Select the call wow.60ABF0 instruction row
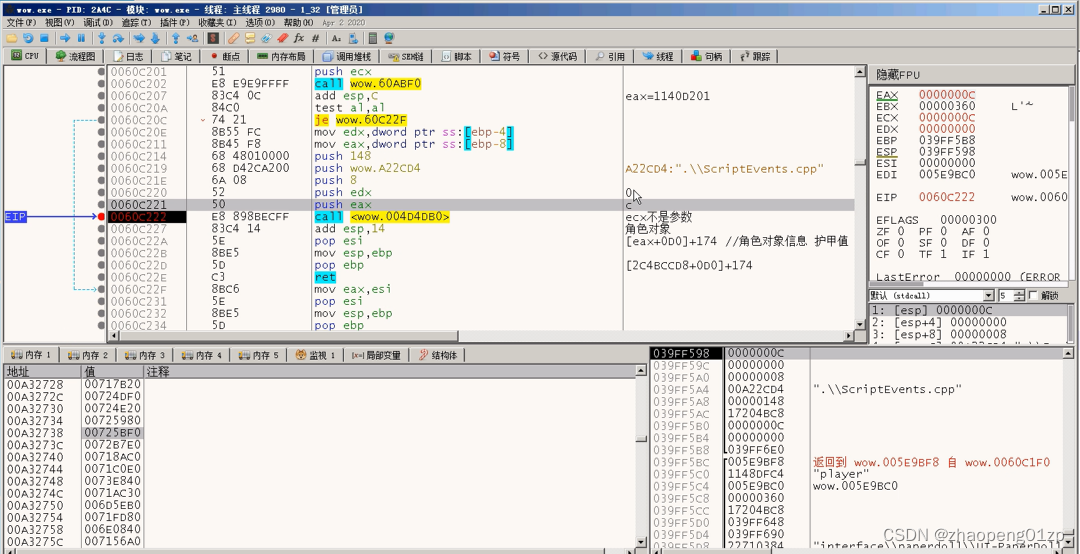 (x=479, y=84)
